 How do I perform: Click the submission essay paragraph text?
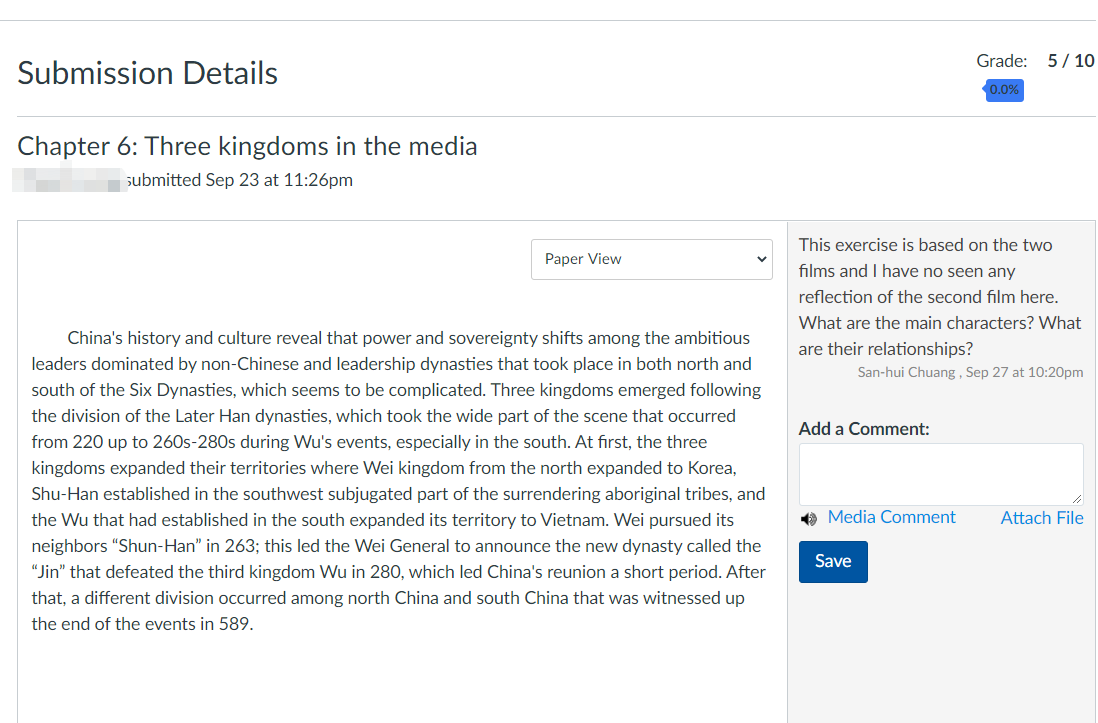(x=399, y=481)
